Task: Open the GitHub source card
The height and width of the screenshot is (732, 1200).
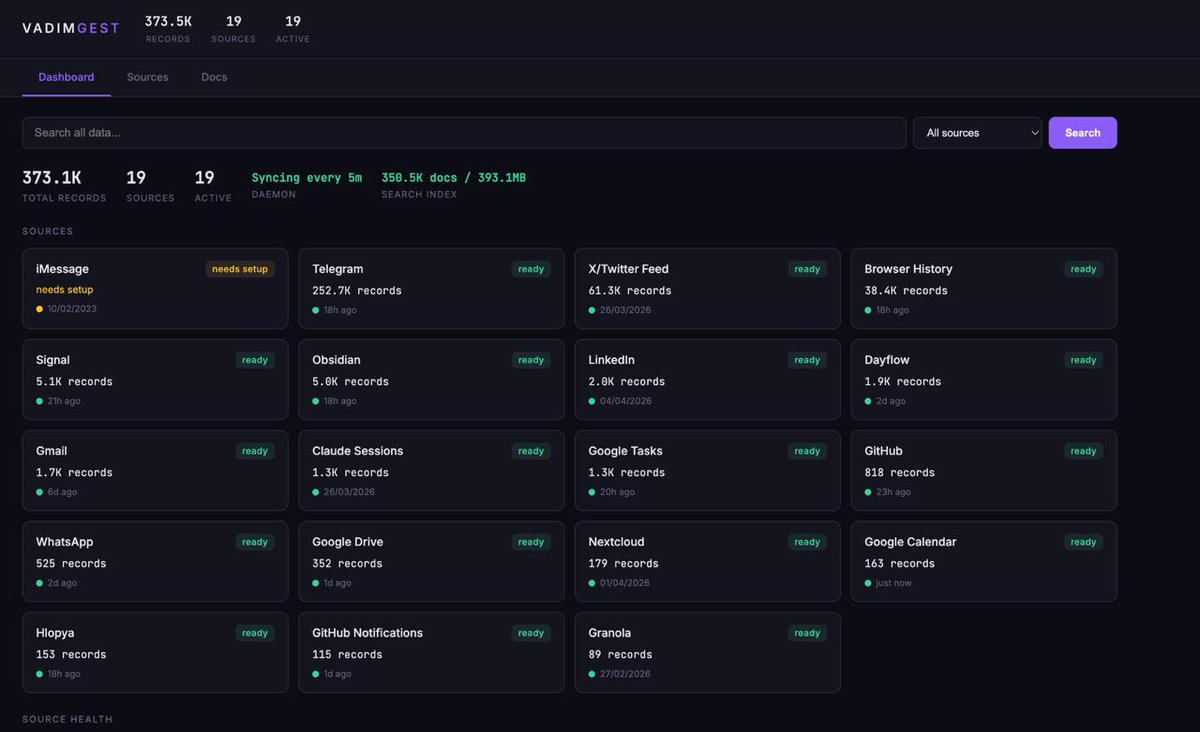Action: 983,471
